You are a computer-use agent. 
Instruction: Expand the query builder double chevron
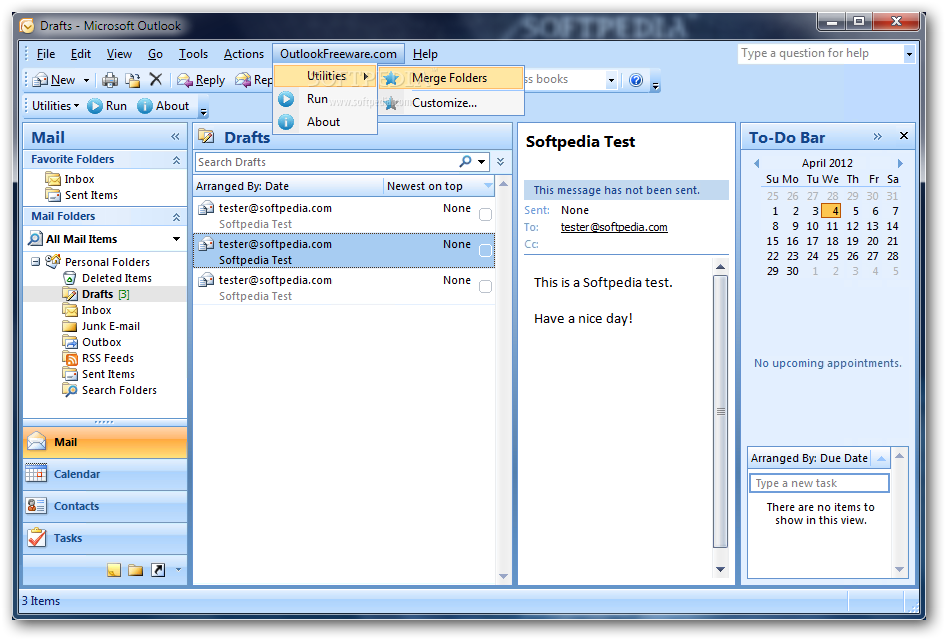coord(501,162)
